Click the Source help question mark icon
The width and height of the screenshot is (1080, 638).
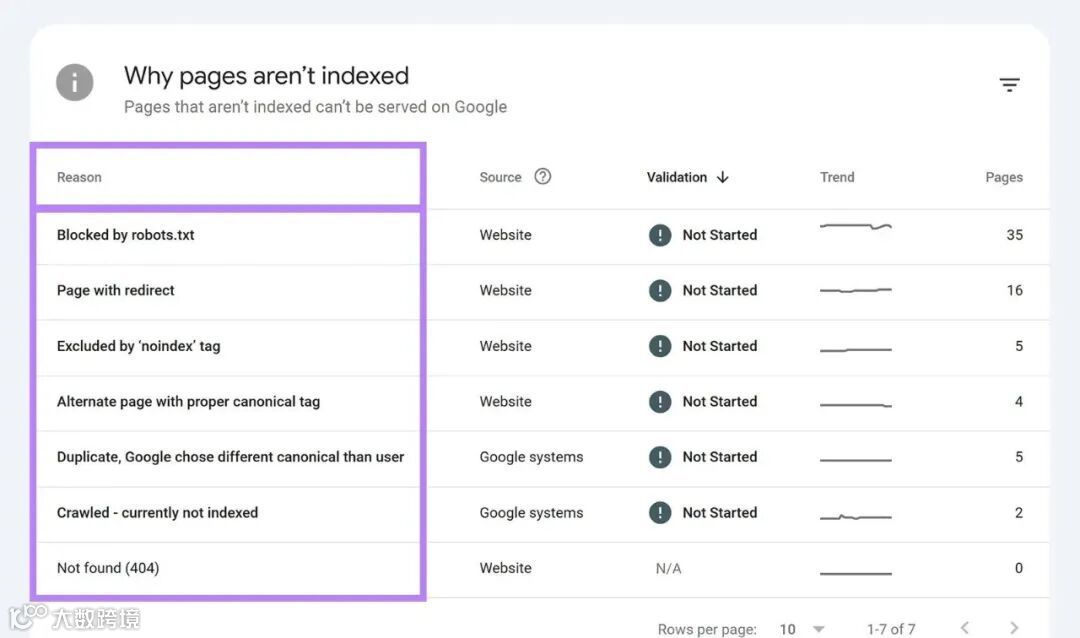(543, 177)
